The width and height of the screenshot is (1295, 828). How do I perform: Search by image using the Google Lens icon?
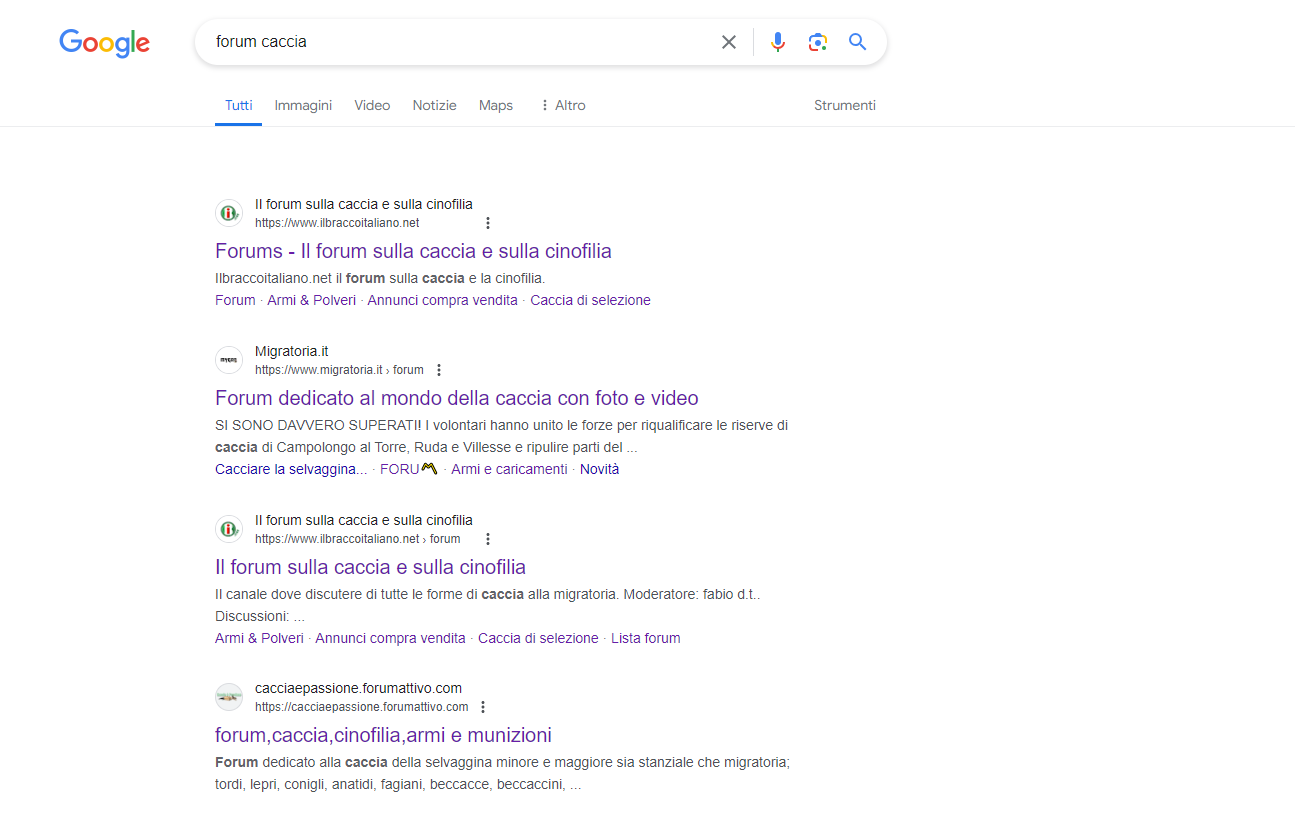pos(818,42)
